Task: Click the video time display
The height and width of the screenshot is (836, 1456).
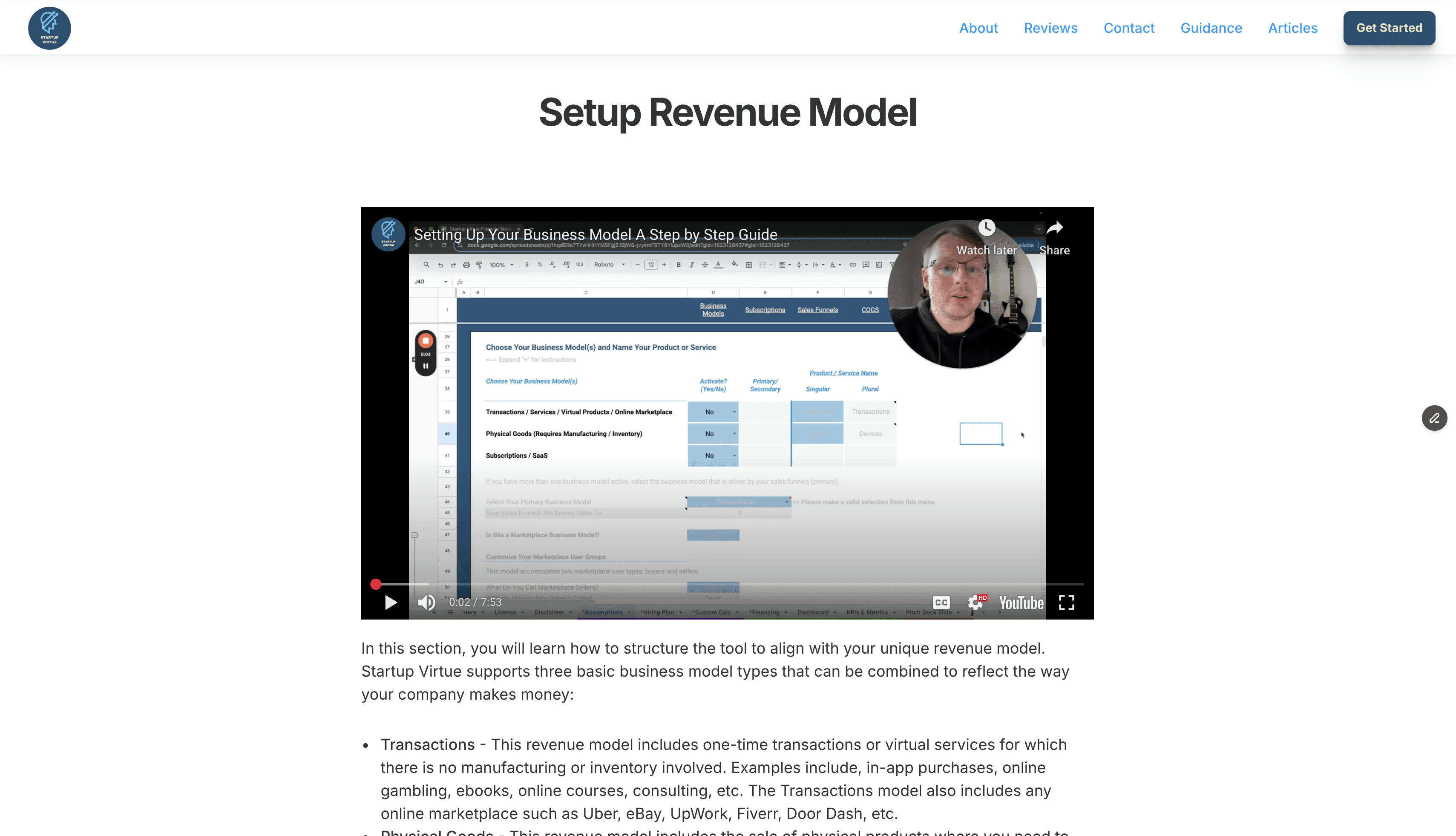Action: 475,602
